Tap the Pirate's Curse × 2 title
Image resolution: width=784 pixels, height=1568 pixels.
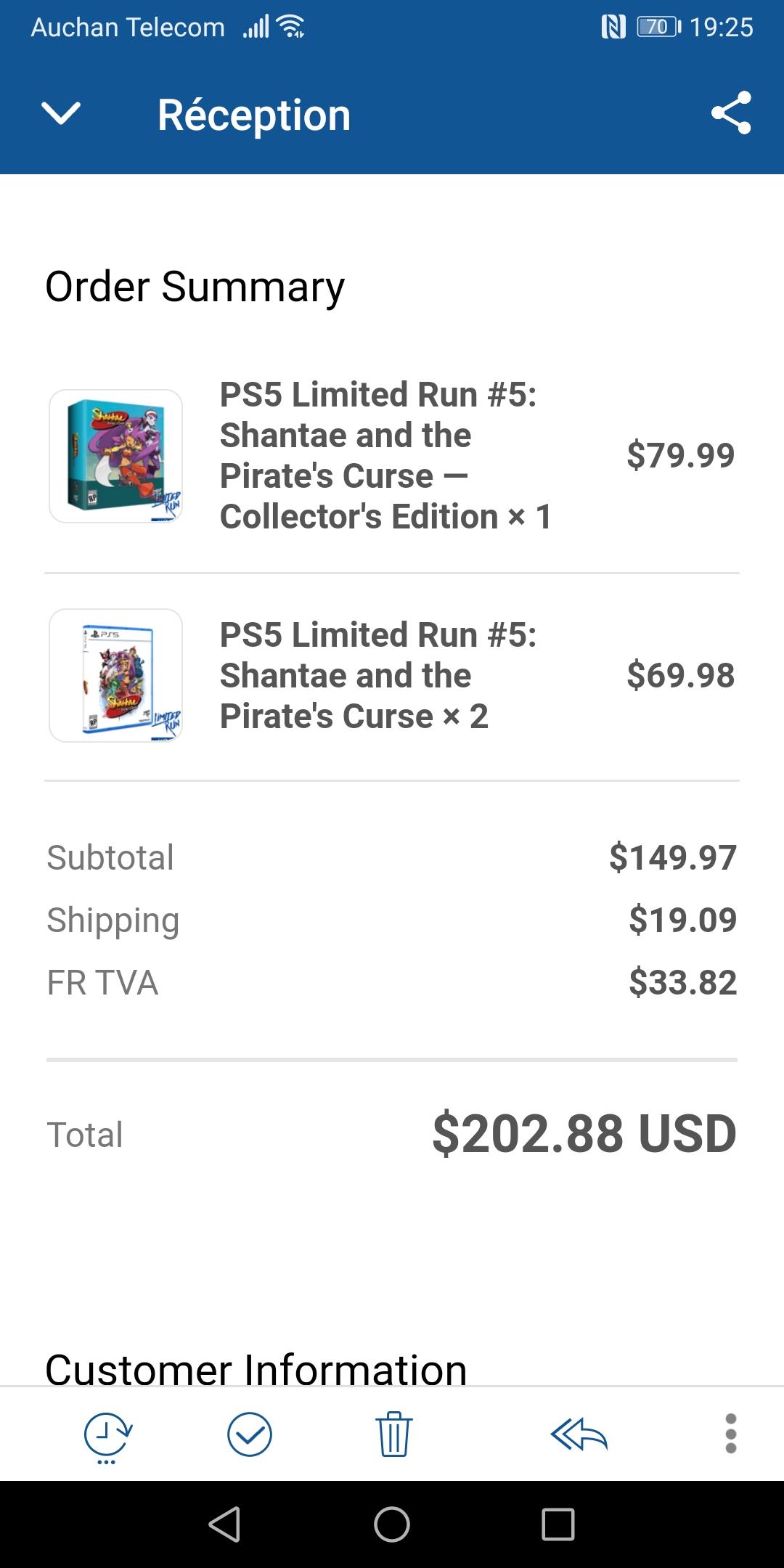377,675
